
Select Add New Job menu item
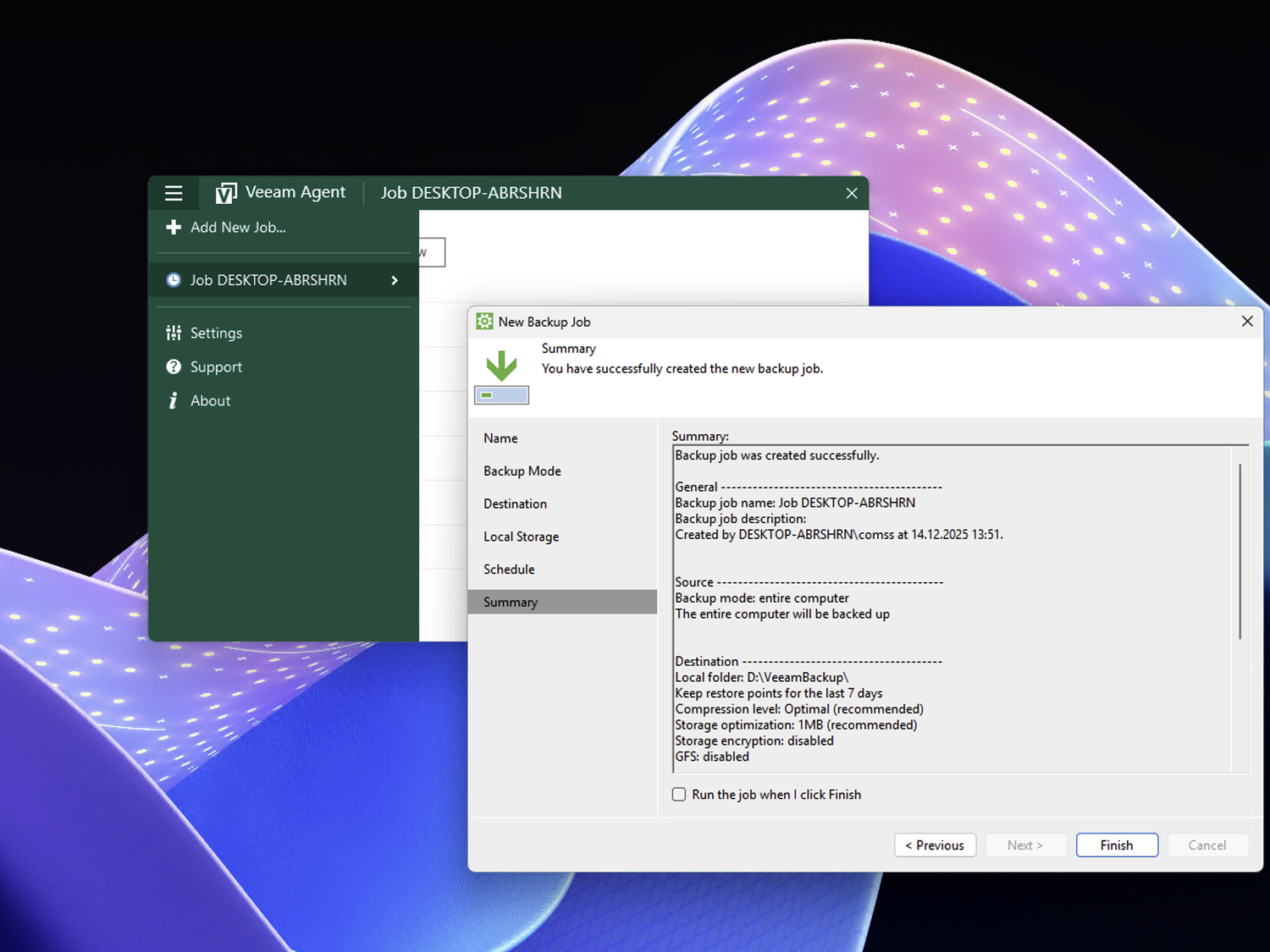point(284,227)
